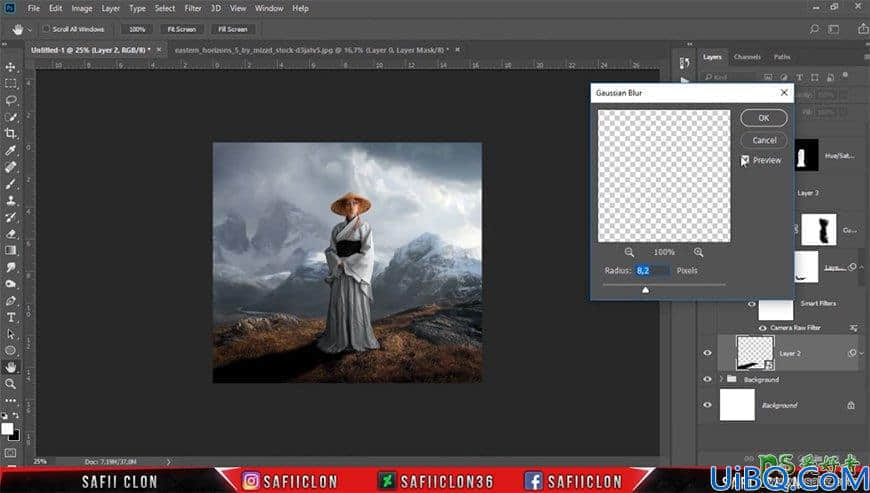This screenshot has width=870, height=493.
Task: Expand Layer 2 smart filter arrow
Action: 862,353
